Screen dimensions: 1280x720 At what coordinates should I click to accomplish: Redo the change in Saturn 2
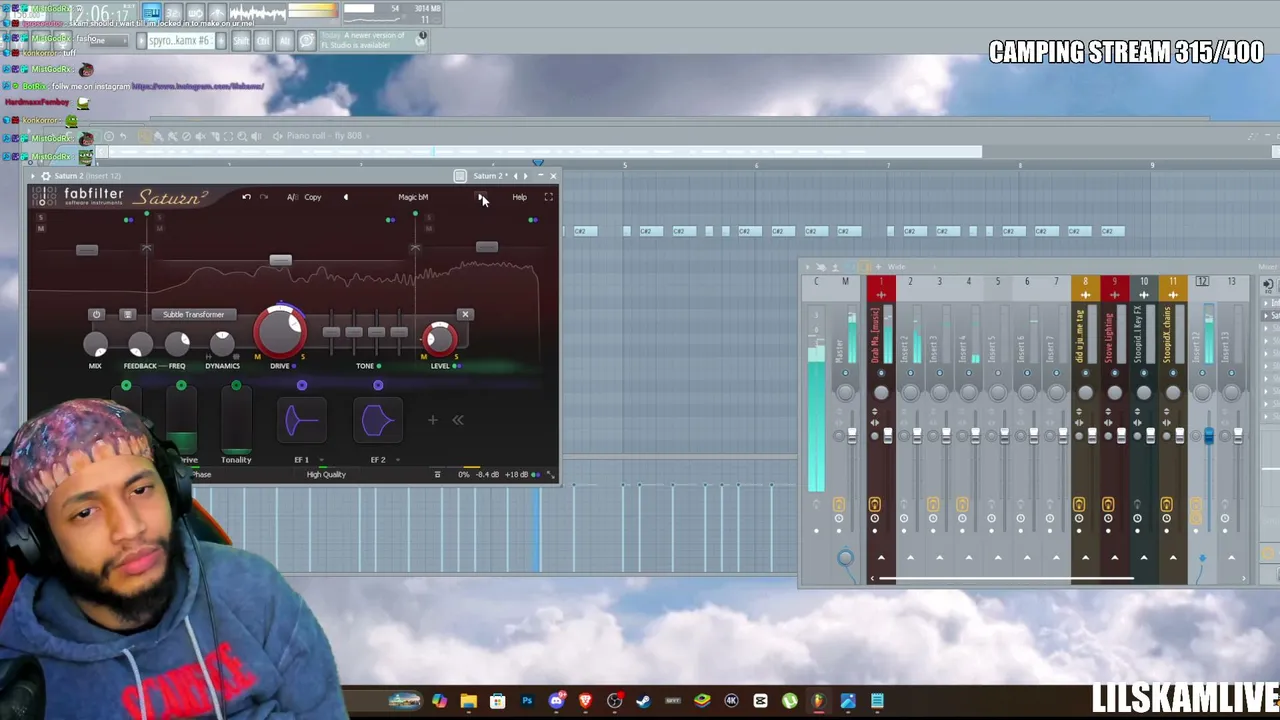coord(264,197)
